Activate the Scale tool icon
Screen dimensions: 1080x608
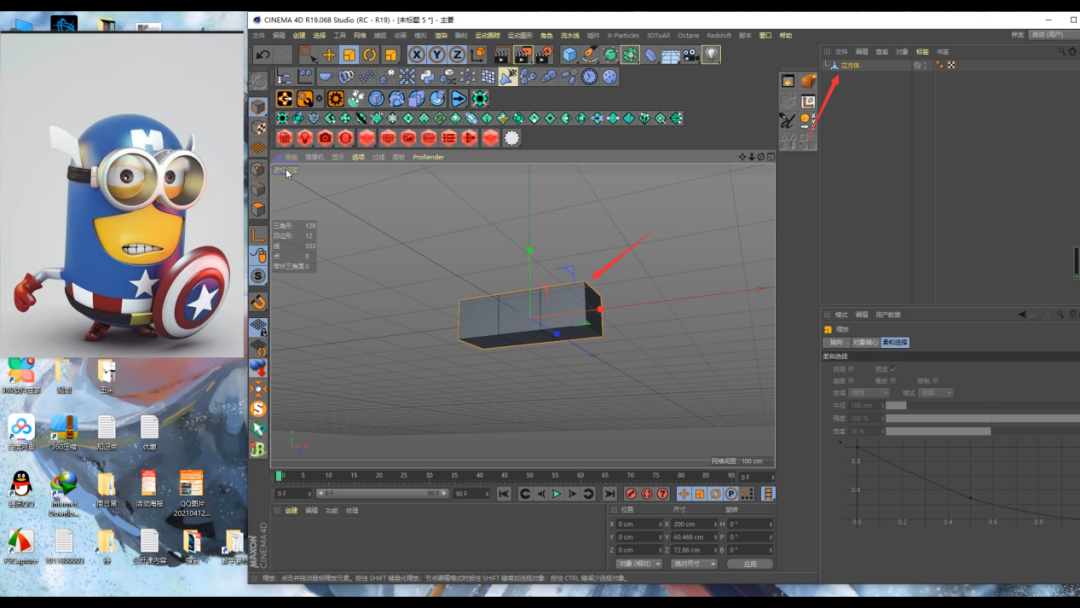(349, 54)
